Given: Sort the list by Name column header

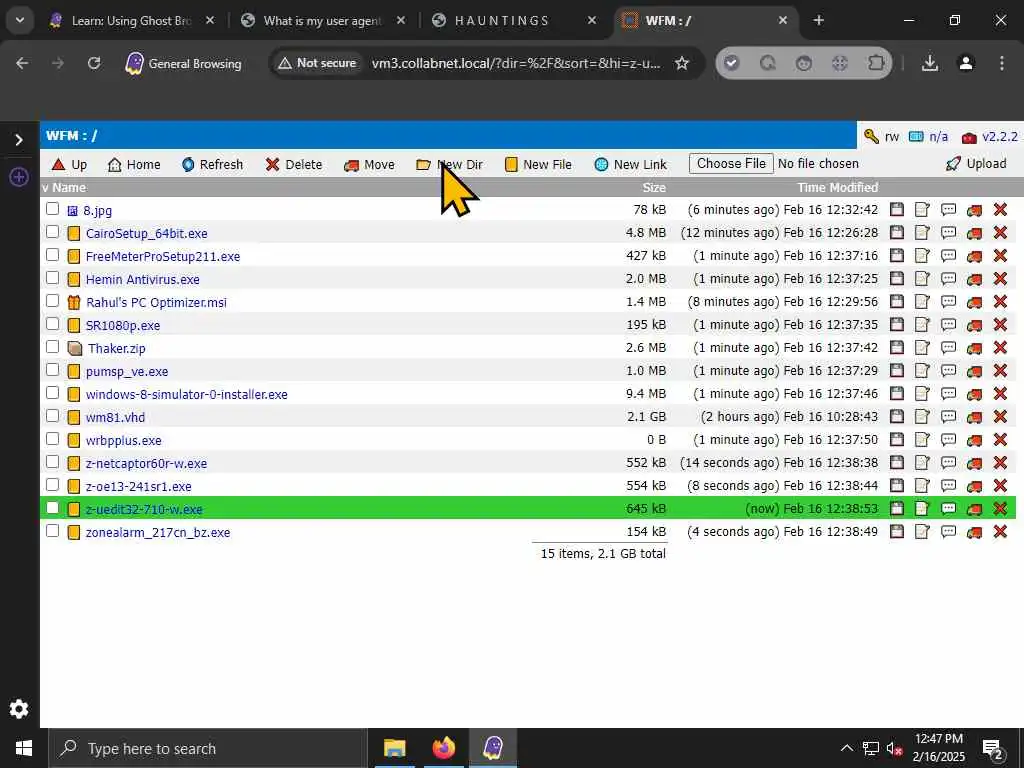Looking at the screenshot, I should click(x=69, y=187).
